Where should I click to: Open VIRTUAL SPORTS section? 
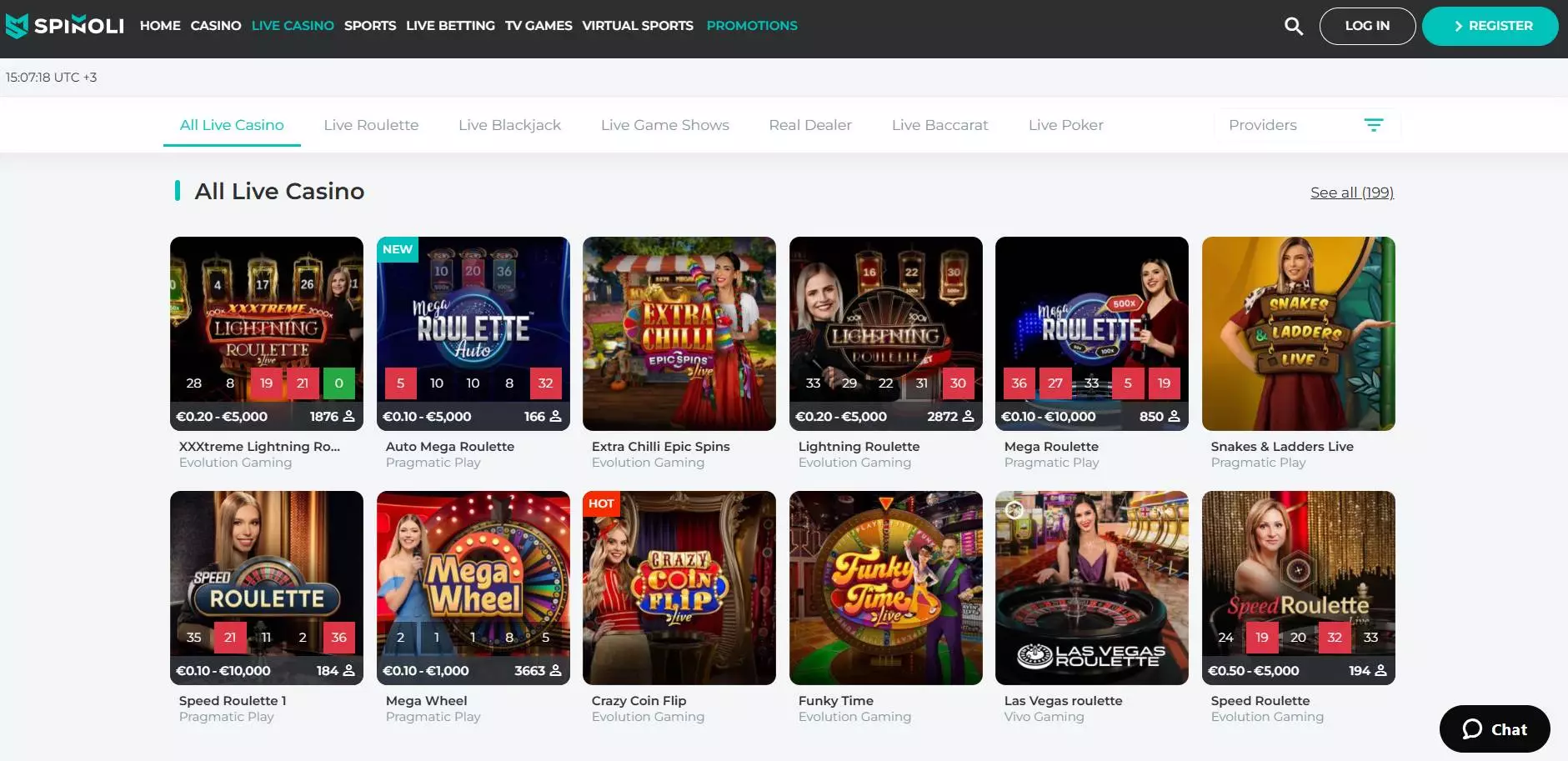click(638, 26)
